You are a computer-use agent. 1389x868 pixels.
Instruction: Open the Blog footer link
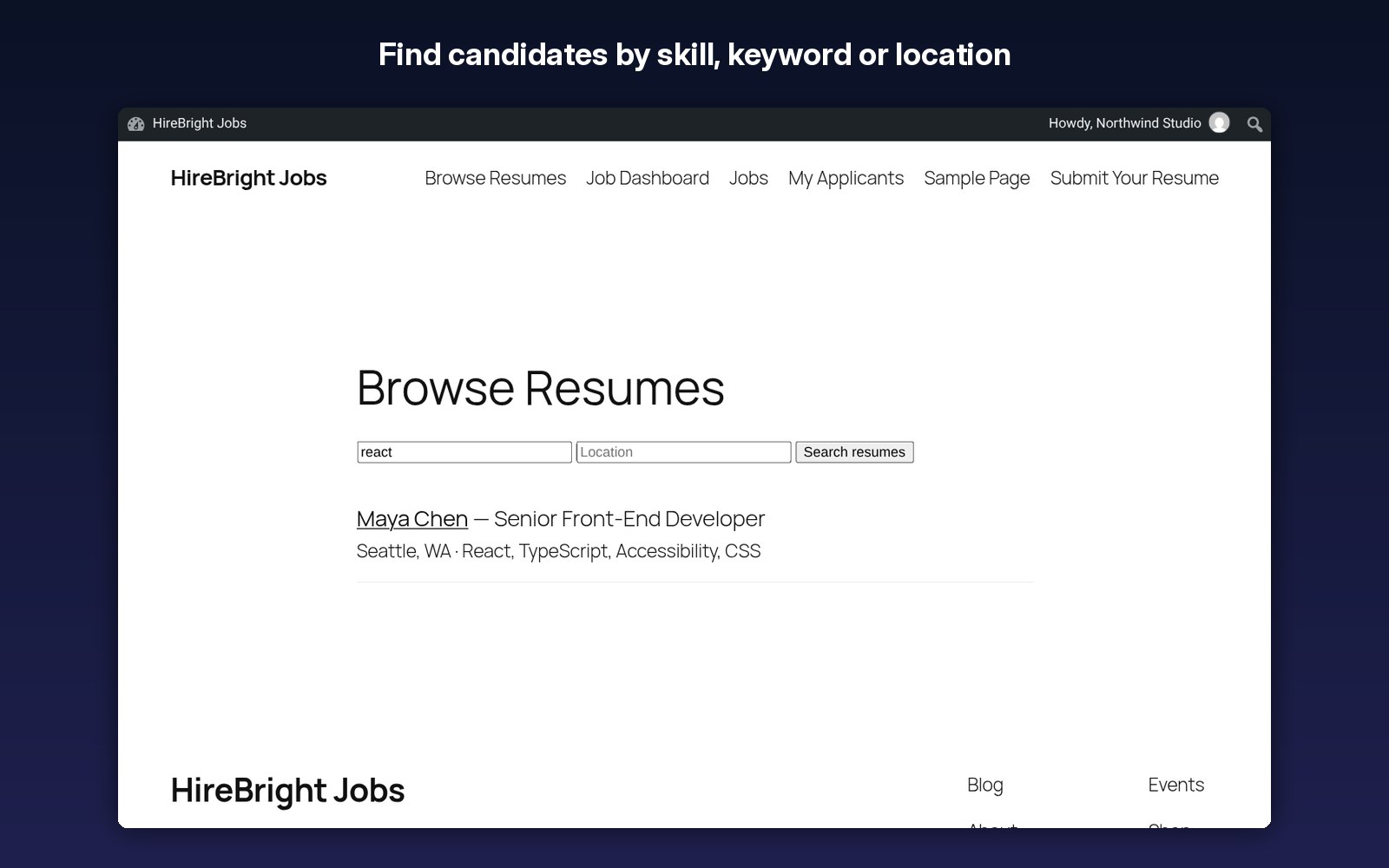[985, 785]
